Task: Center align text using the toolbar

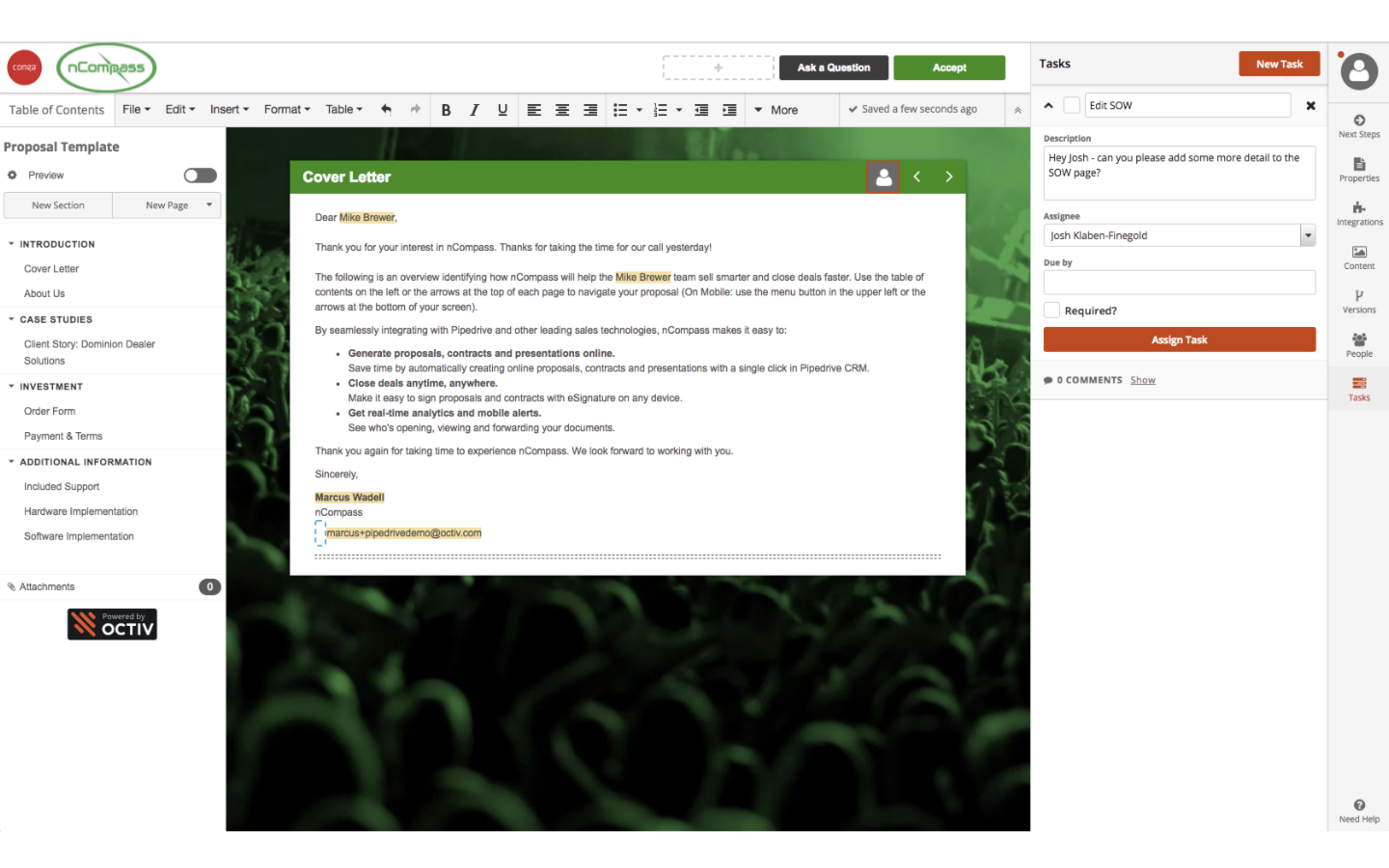Action: [x=562, y=110]
